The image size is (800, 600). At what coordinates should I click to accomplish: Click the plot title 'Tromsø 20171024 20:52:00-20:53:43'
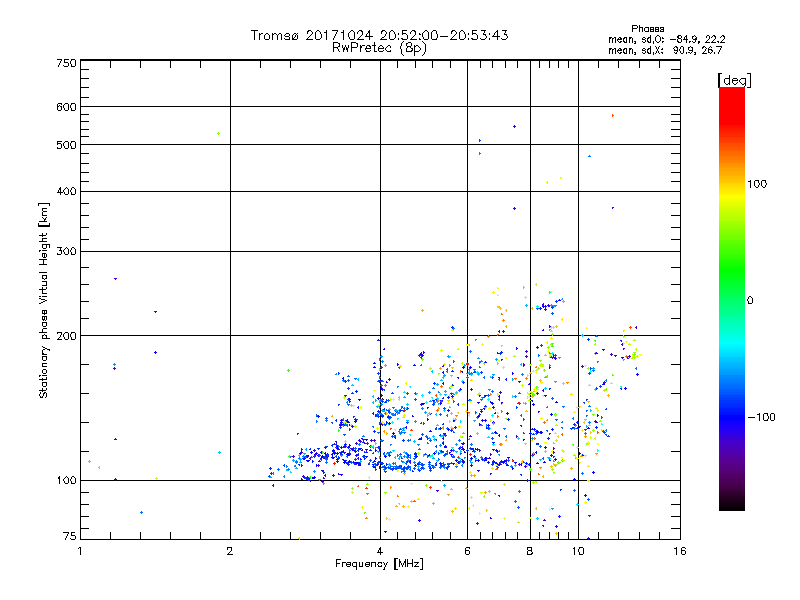379,35
